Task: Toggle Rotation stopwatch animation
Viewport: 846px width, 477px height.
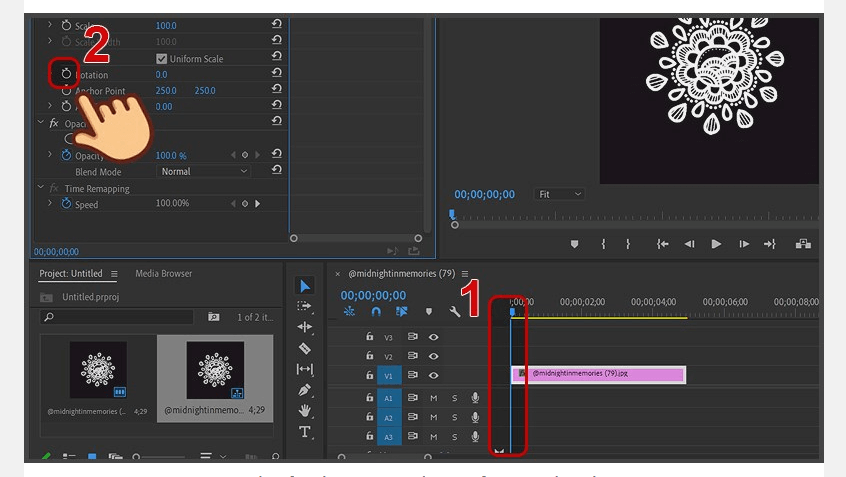Action: coord(66,74)
